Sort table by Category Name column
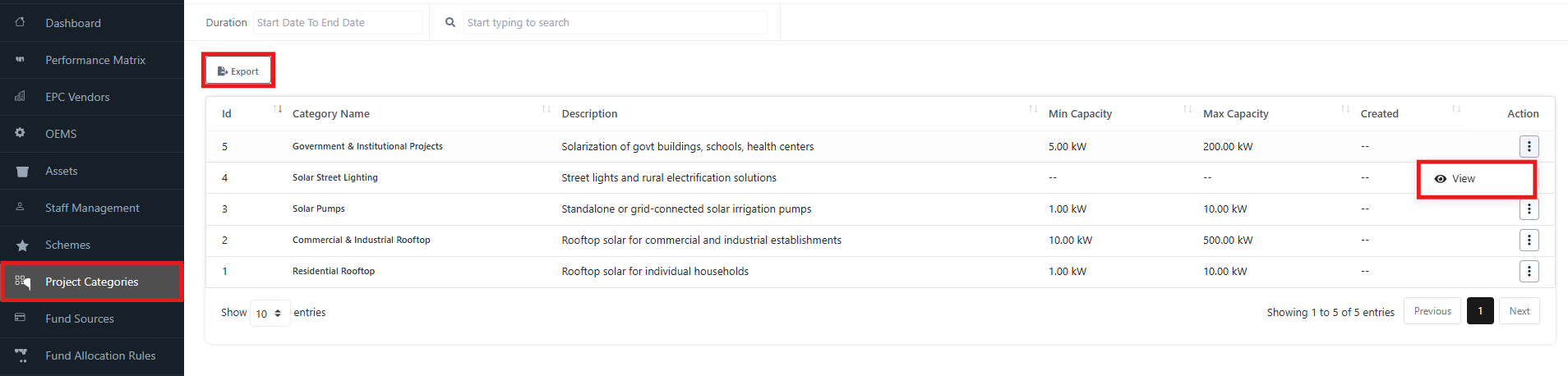The width and height of the screenshot is (1568, 376). [546, 109]
